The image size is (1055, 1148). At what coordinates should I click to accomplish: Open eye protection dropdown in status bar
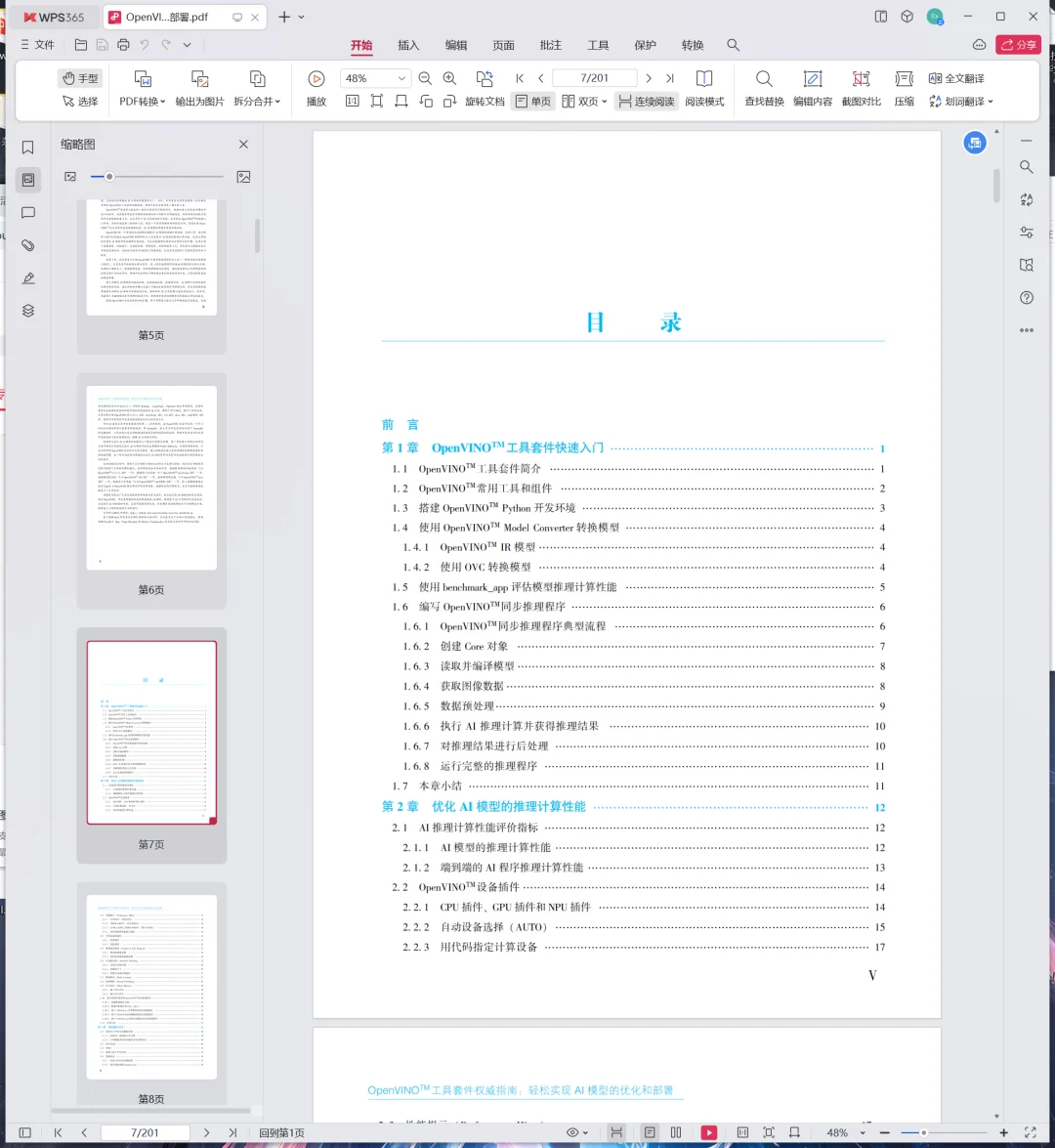coord(577,1132)
